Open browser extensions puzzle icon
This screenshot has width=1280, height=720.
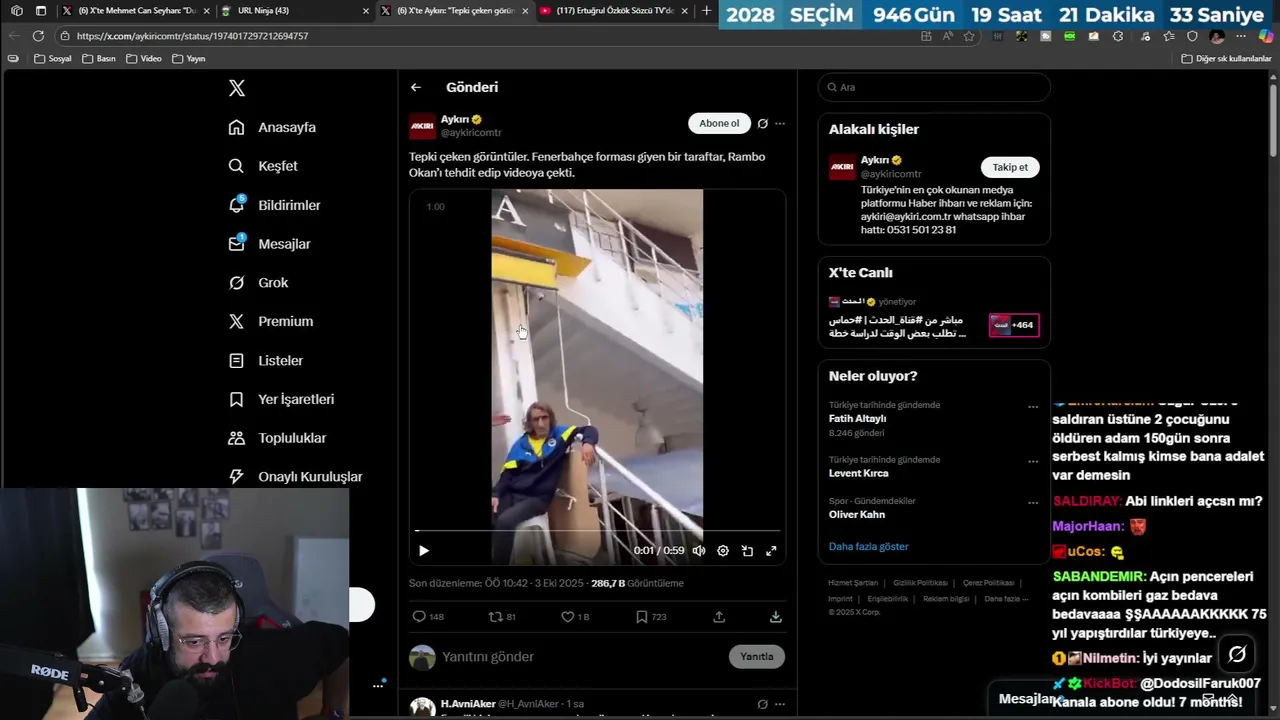coord(1118,36)
